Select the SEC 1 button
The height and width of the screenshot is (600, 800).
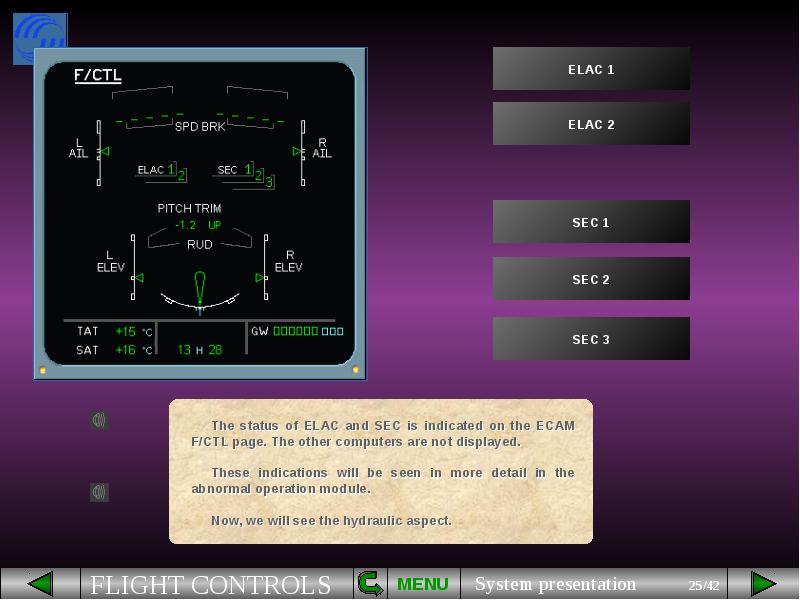pos(591,222)
